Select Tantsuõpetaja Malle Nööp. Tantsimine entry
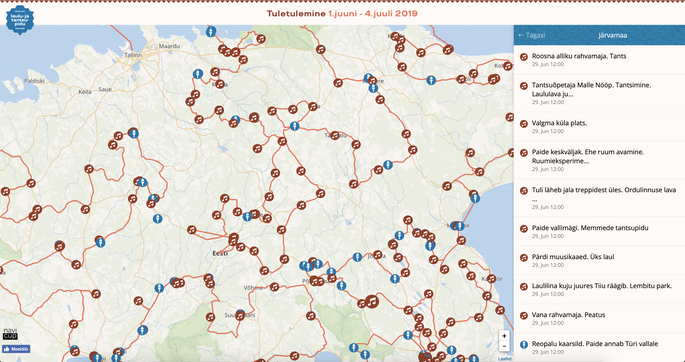This screenshot has height=362, width=685. pos(599,93)
